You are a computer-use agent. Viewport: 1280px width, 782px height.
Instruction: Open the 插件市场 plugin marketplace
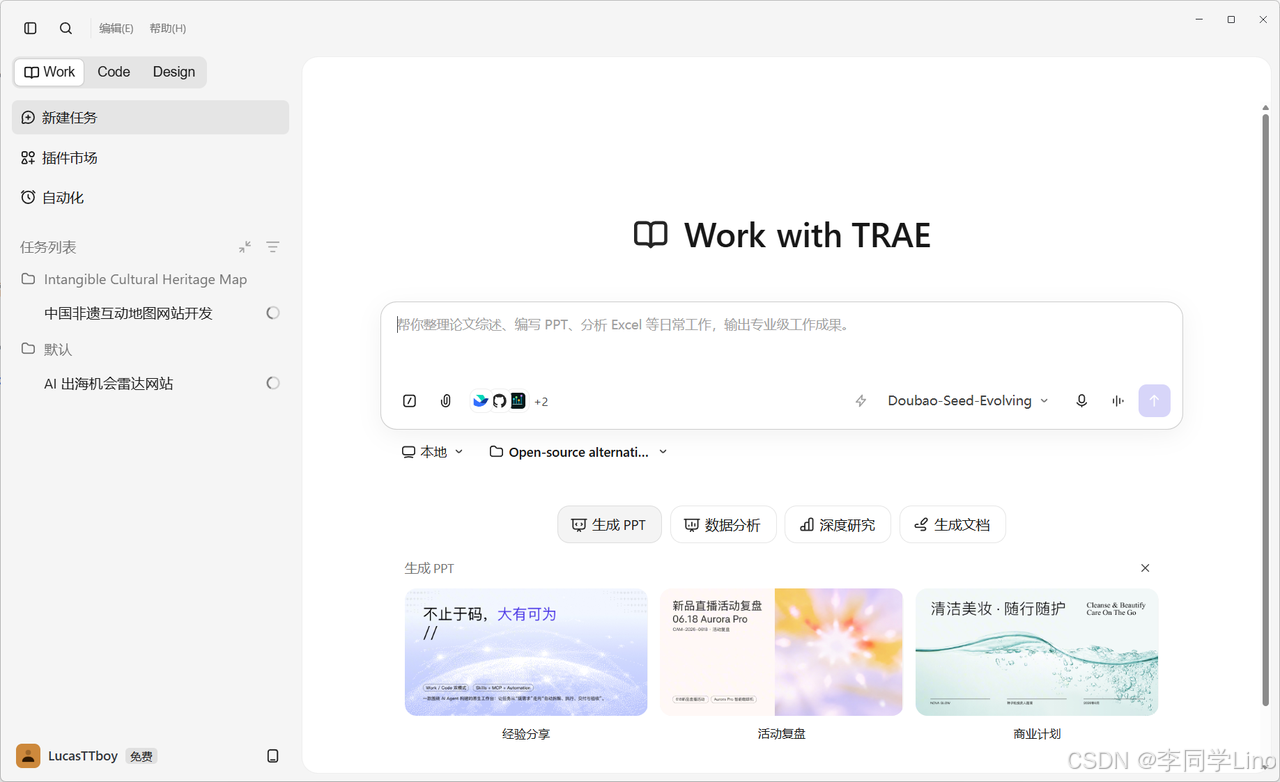(x=150, y=158)
